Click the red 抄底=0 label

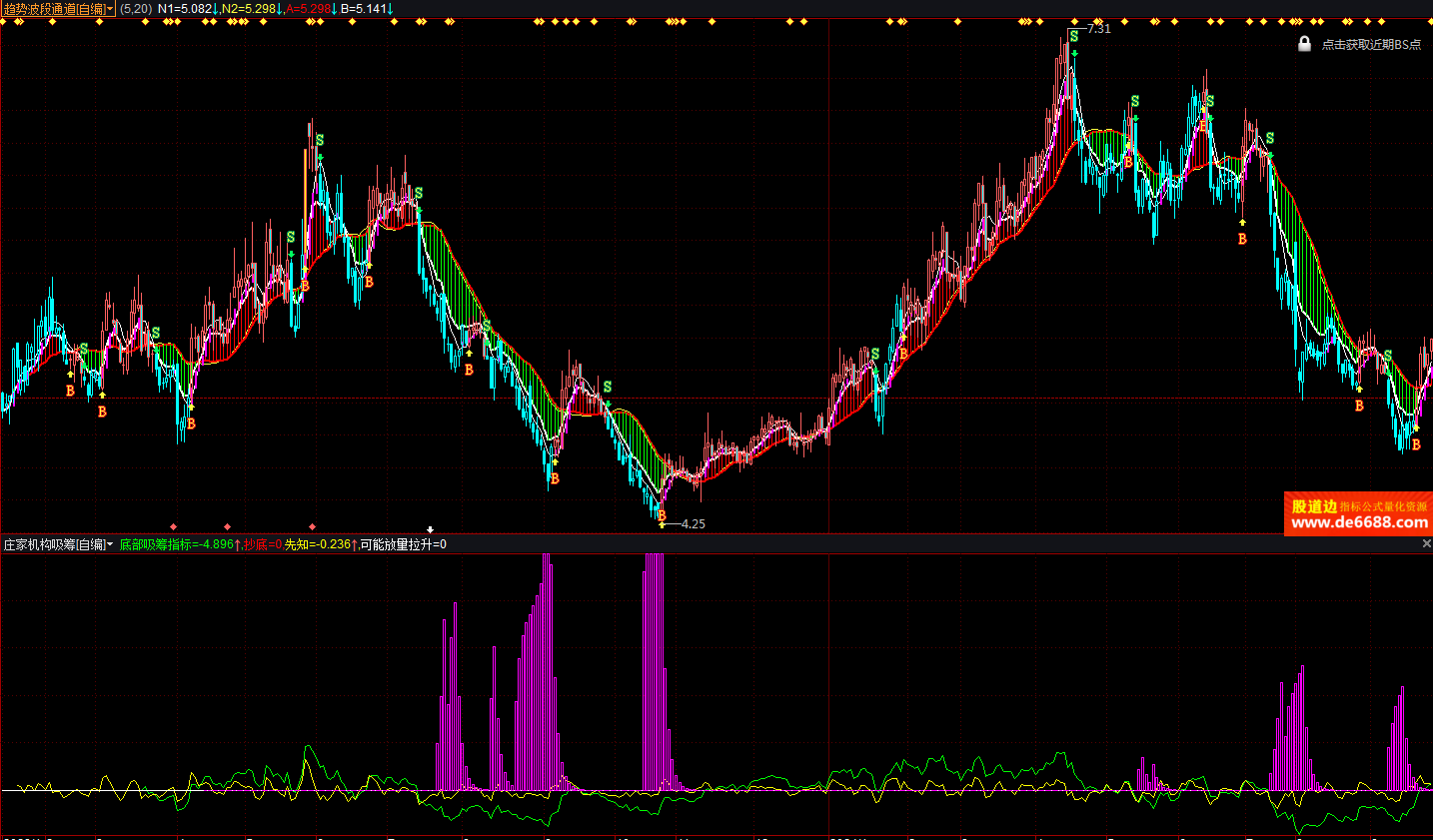(x=263, y=544)
